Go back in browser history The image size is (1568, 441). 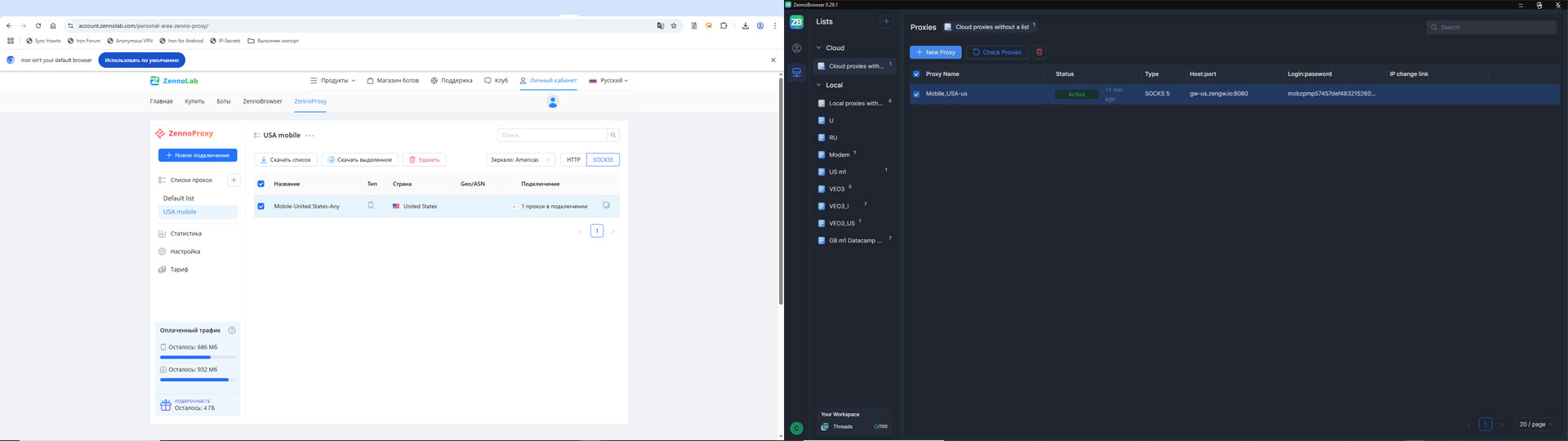(x=9, y=26)
